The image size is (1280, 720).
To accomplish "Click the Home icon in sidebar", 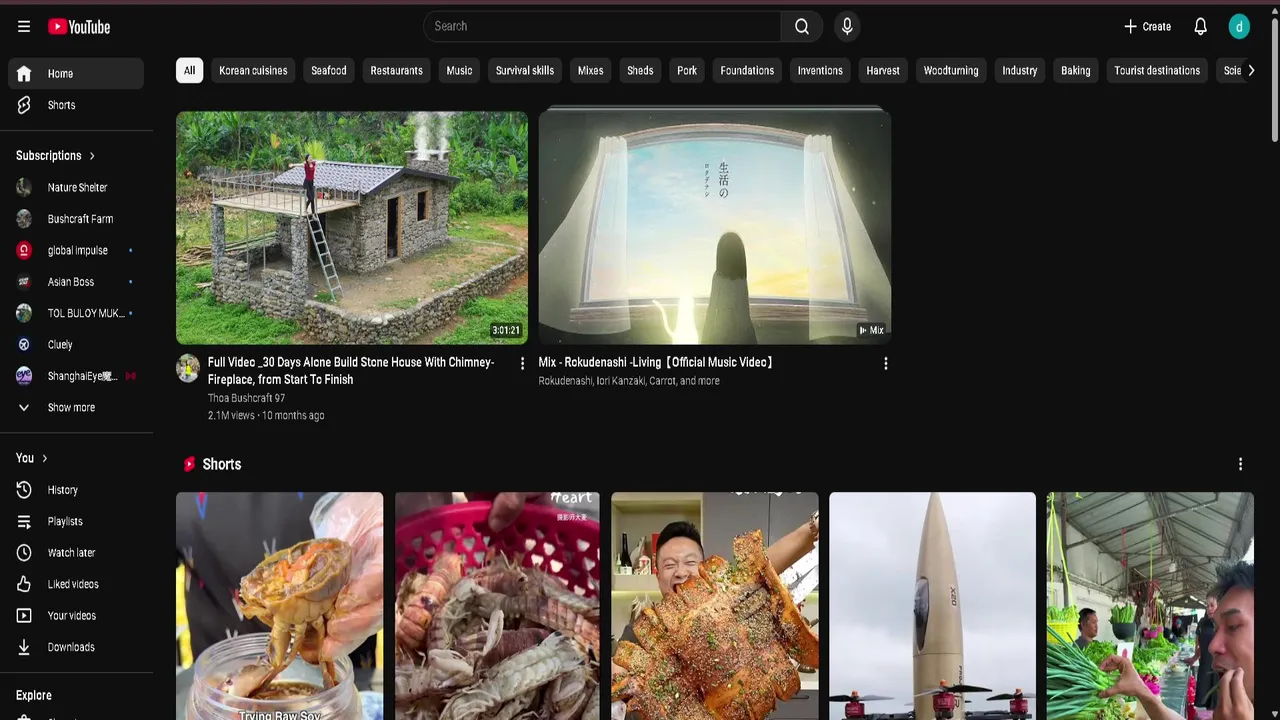I will point(24,74).
